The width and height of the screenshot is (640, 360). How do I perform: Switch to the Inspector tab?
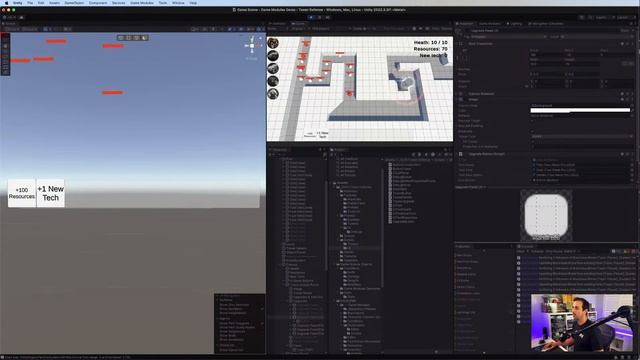point(464,24)
